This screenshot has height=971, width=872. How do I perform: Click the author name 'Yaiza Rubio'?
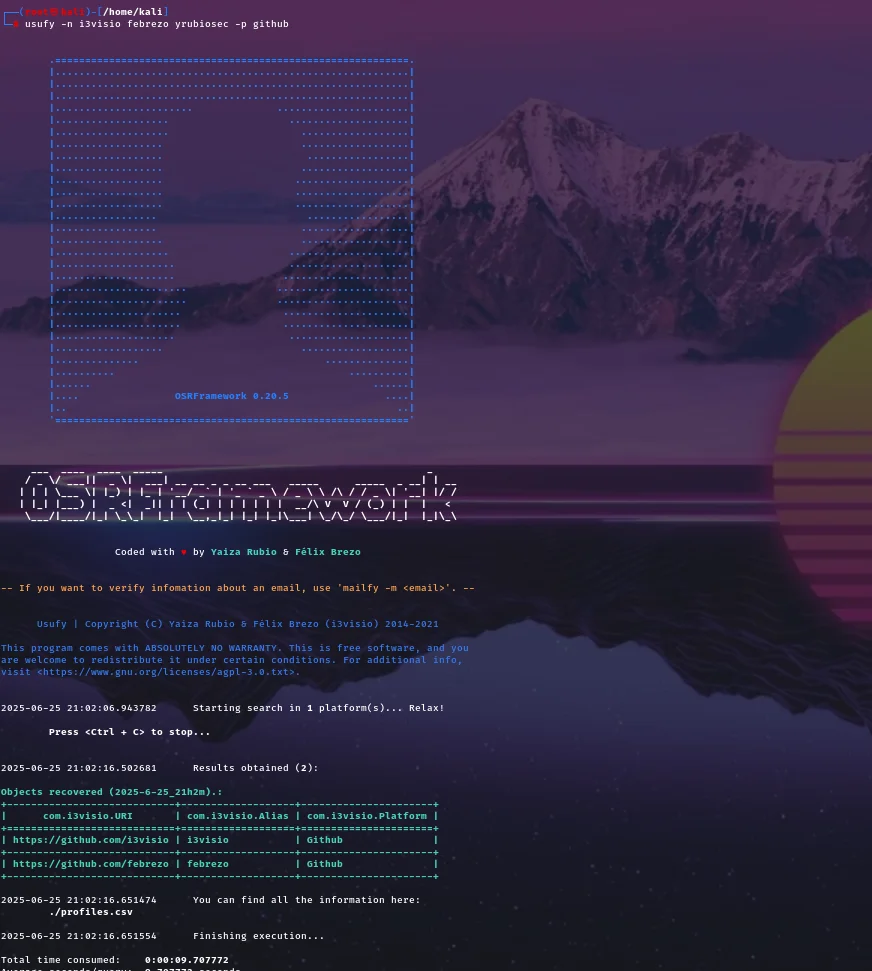(x=243, y=552)
